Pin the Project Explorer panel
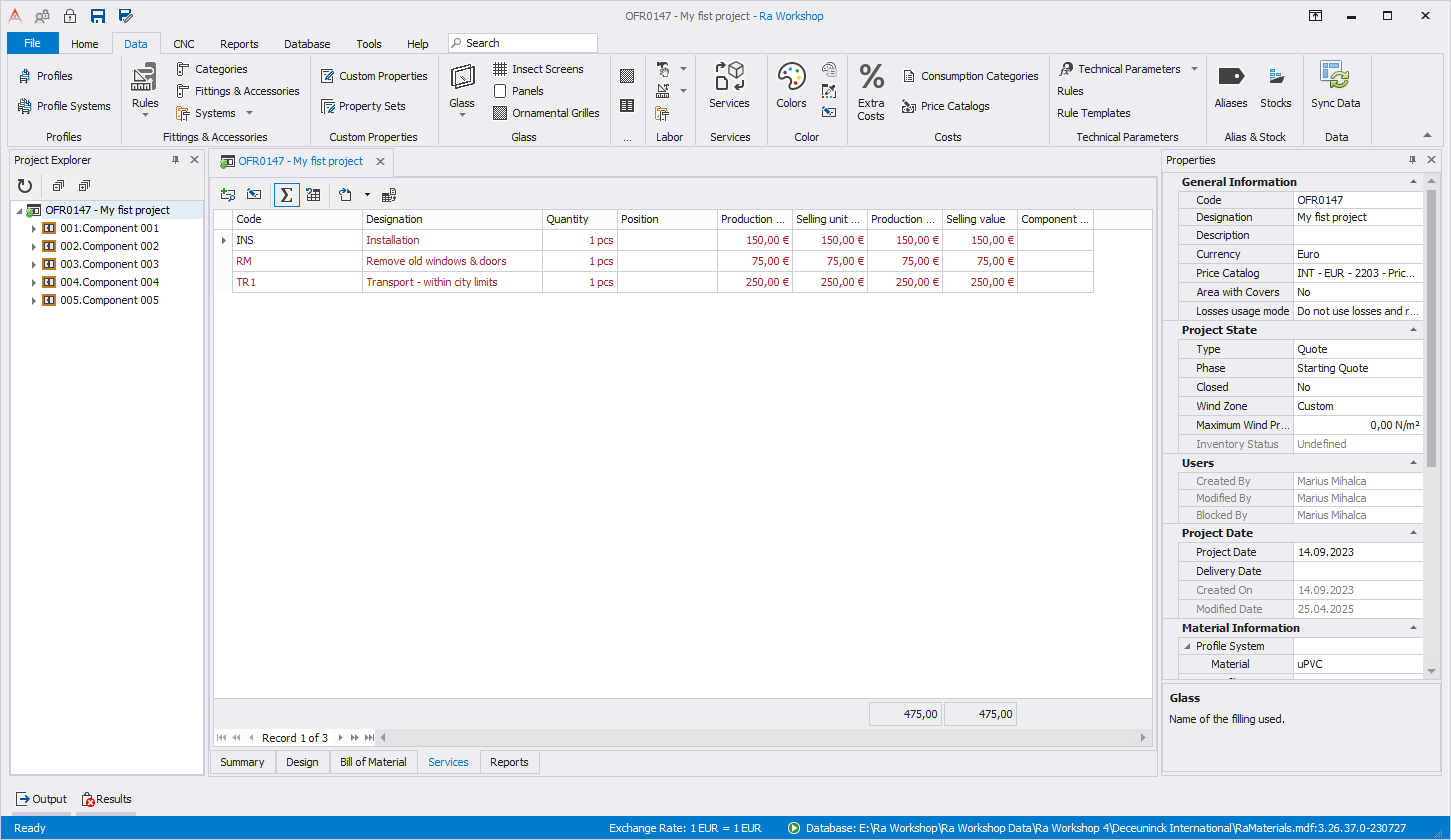Image resolution: width=1451 pixels, height=840 pixels. tap(175, 160)
